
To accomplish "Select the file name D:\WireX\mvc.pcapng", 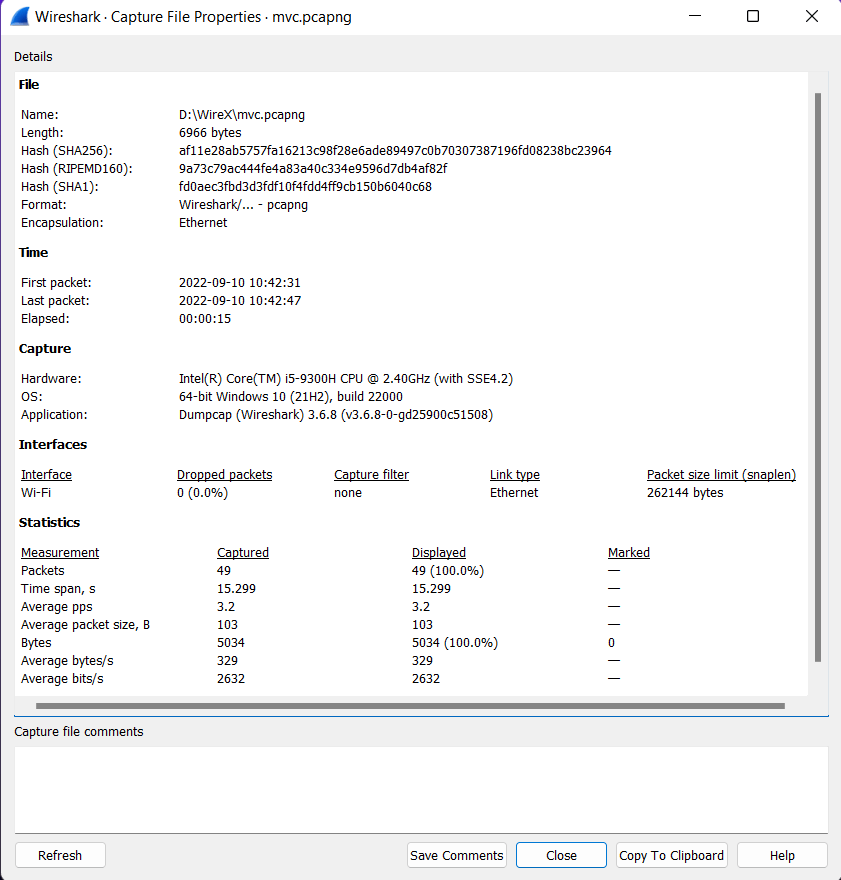I will coord(242,114).
